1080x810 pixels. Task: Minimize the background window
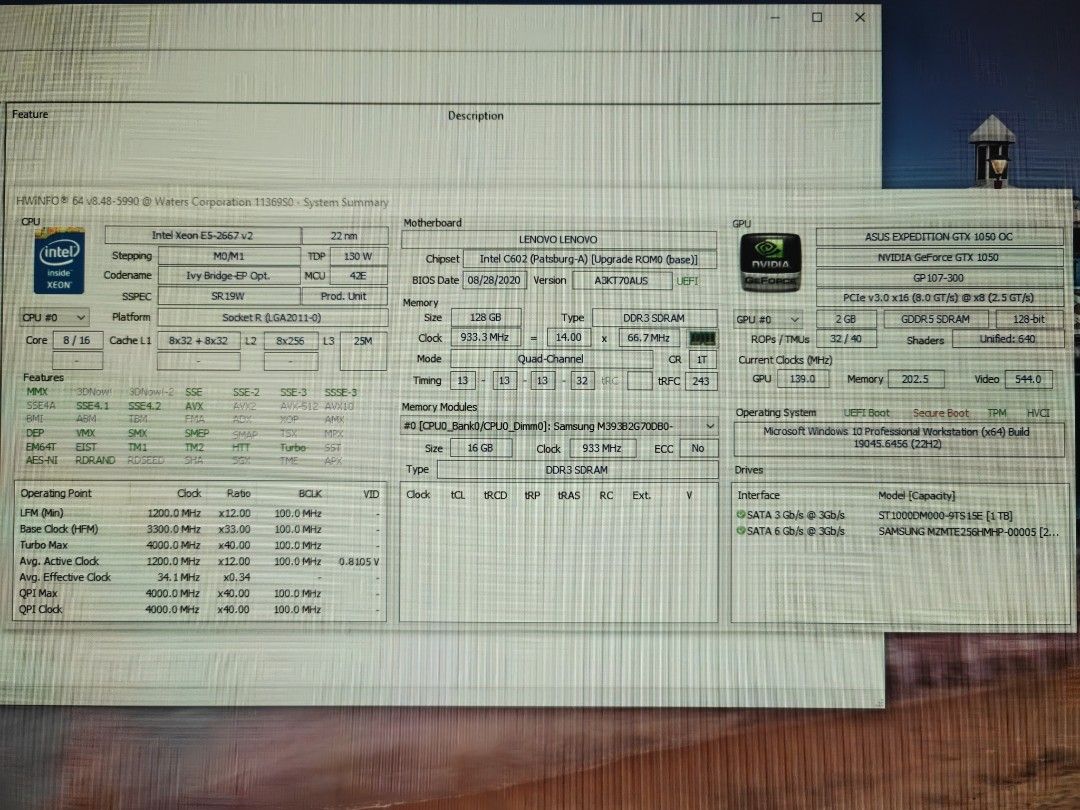tap(775, 17)
